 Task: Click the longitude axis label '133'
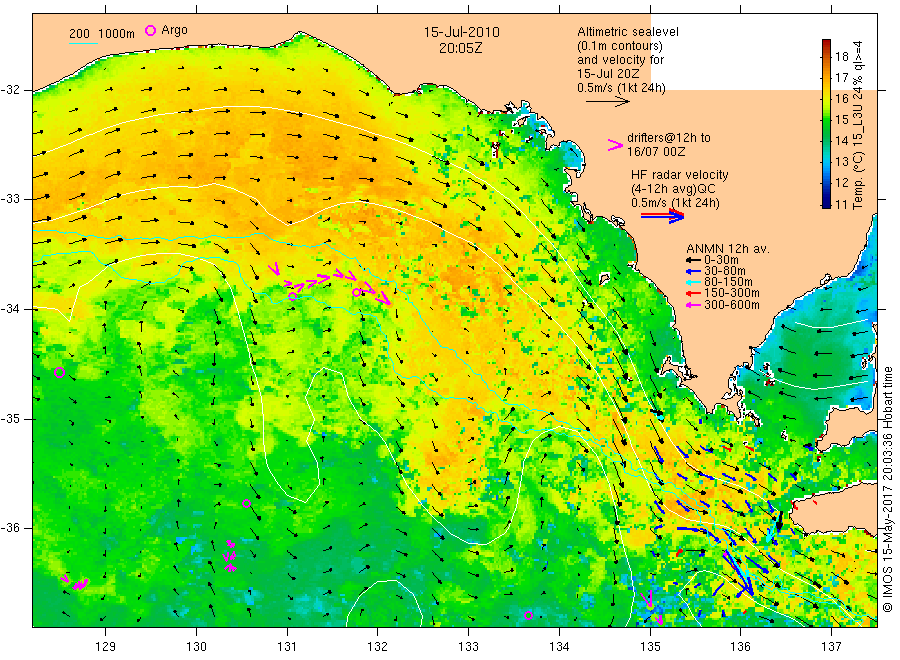pyautogui.click(x=468, y=646)
